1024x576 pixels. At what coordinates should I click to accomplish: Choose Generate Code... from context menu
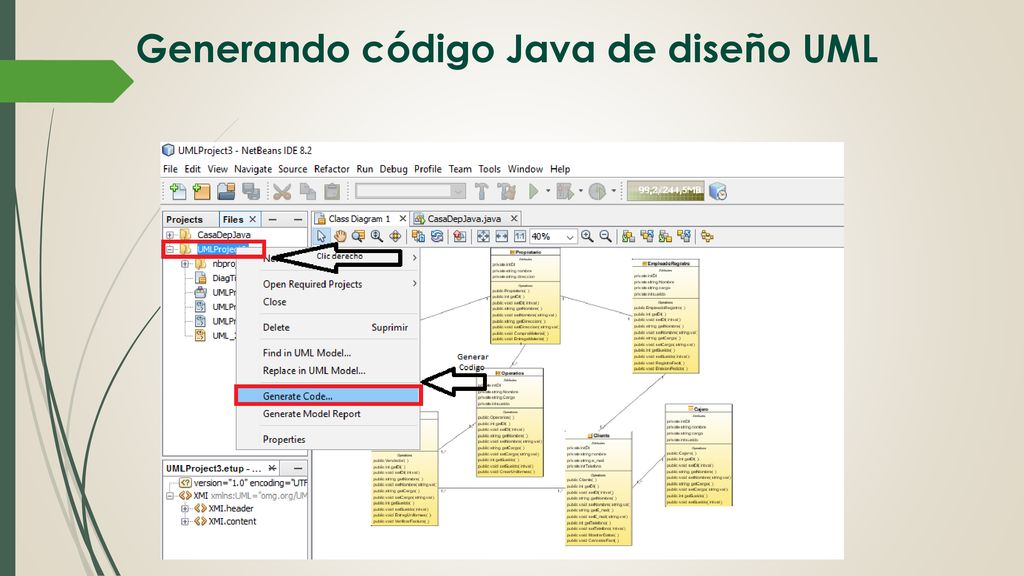[x=328, y=396]
